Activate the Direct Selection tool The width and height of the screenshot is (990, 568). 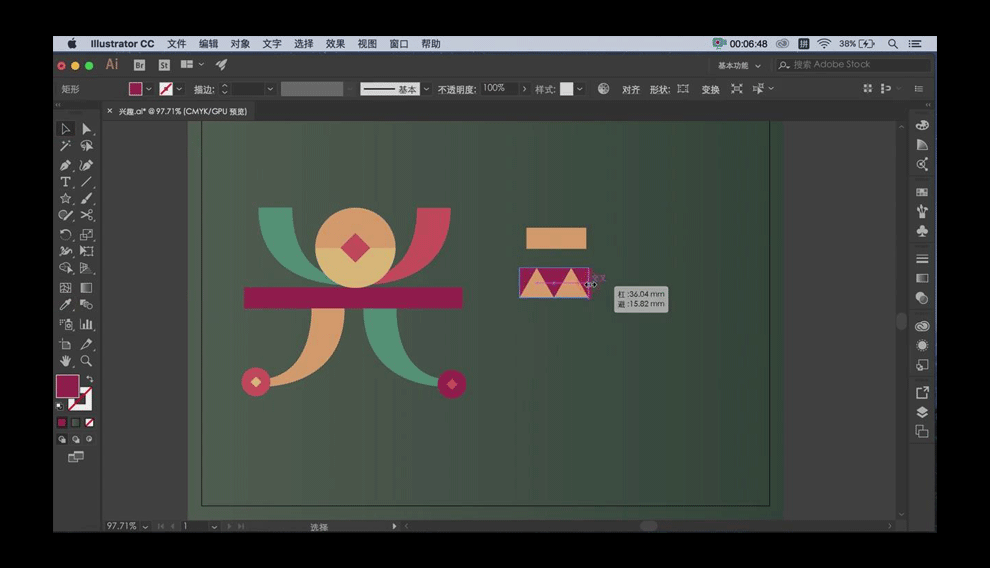point(87,129)
